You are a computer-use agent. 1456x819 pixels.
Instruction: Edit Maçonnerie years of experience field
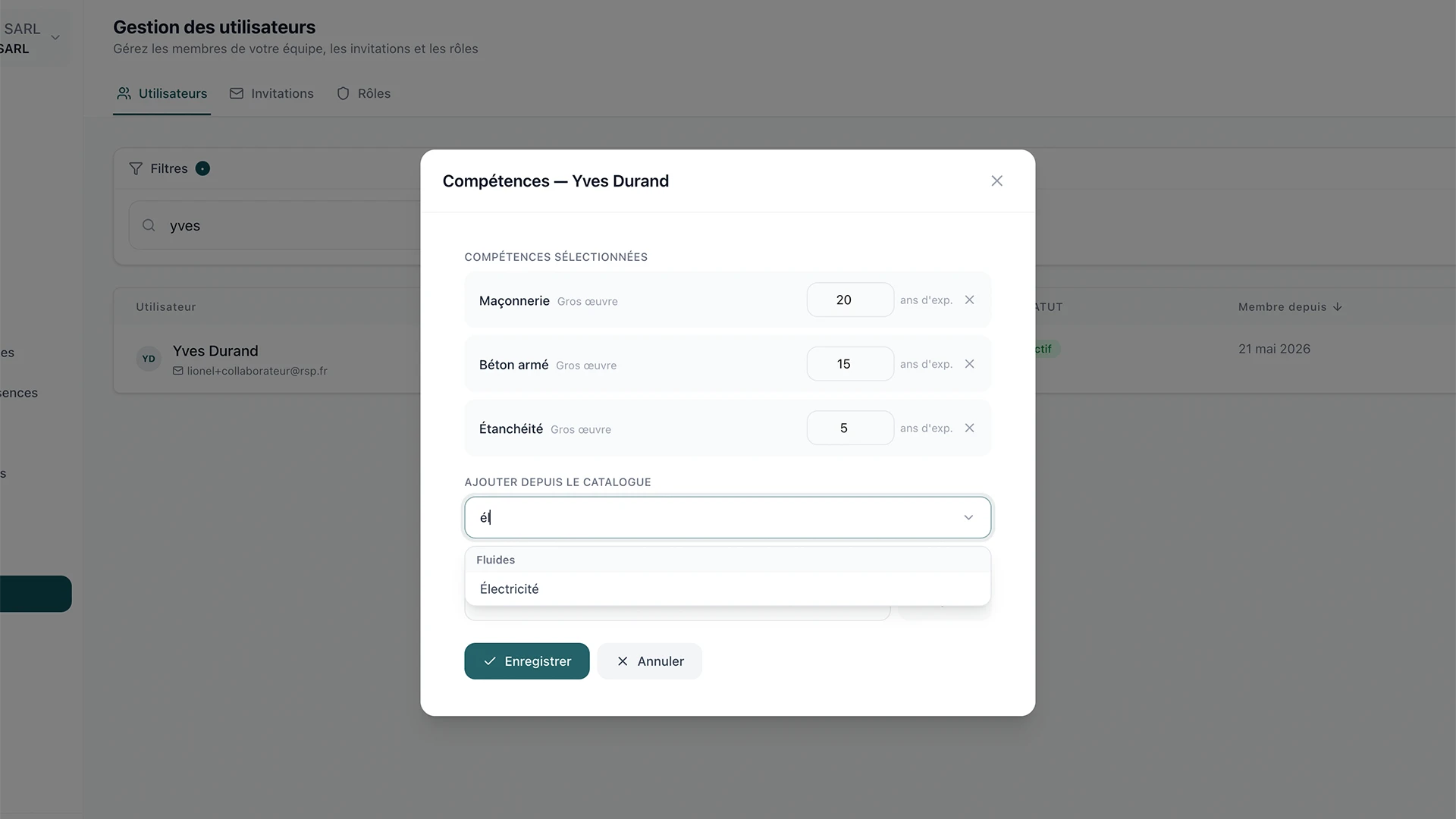coord(850,300)
